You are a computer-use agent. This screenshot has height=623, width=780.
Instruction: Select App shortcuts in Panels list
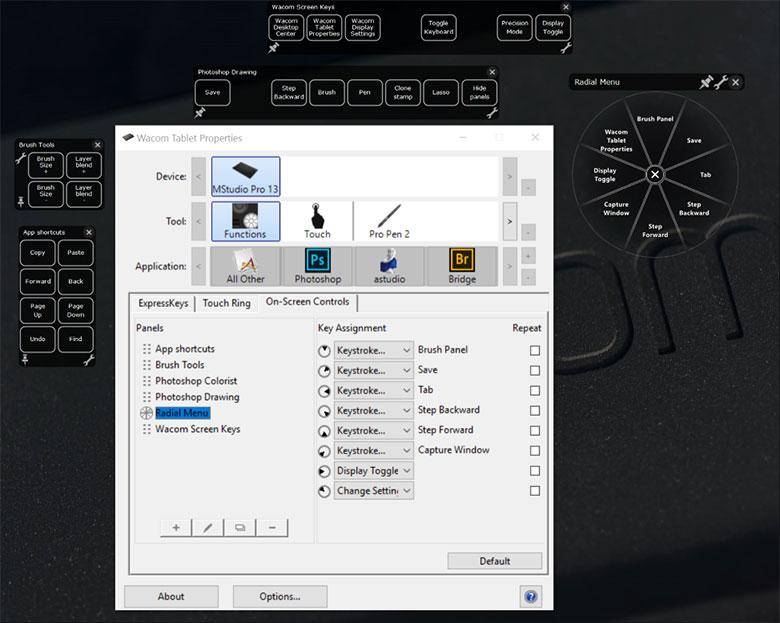click(x=185, y=349)
